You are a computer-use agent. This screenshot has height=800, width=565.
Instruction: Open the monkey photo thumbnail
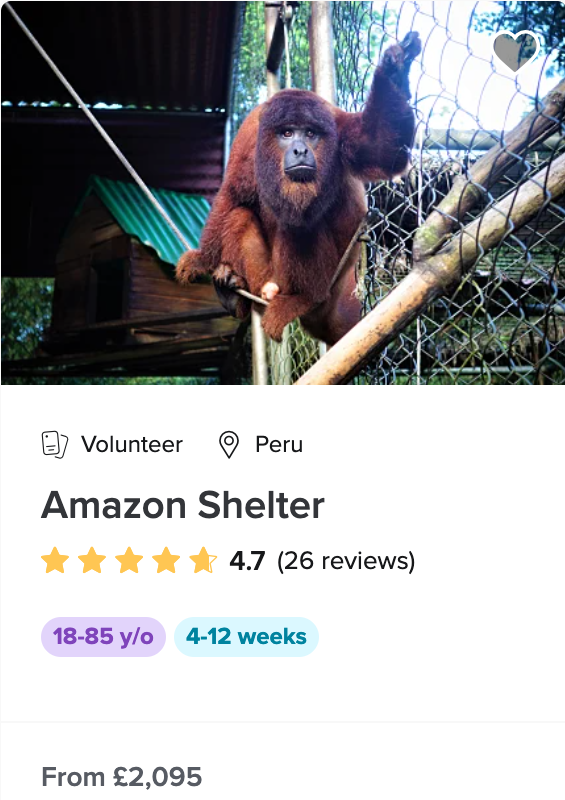click(283, 193)
